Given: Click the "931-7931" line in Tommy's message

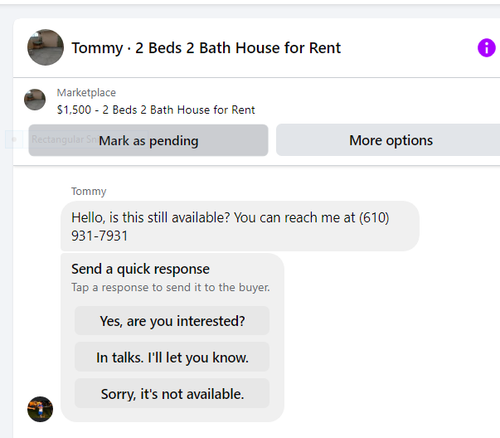Looking at the screenshot, I should click(99, 236).
